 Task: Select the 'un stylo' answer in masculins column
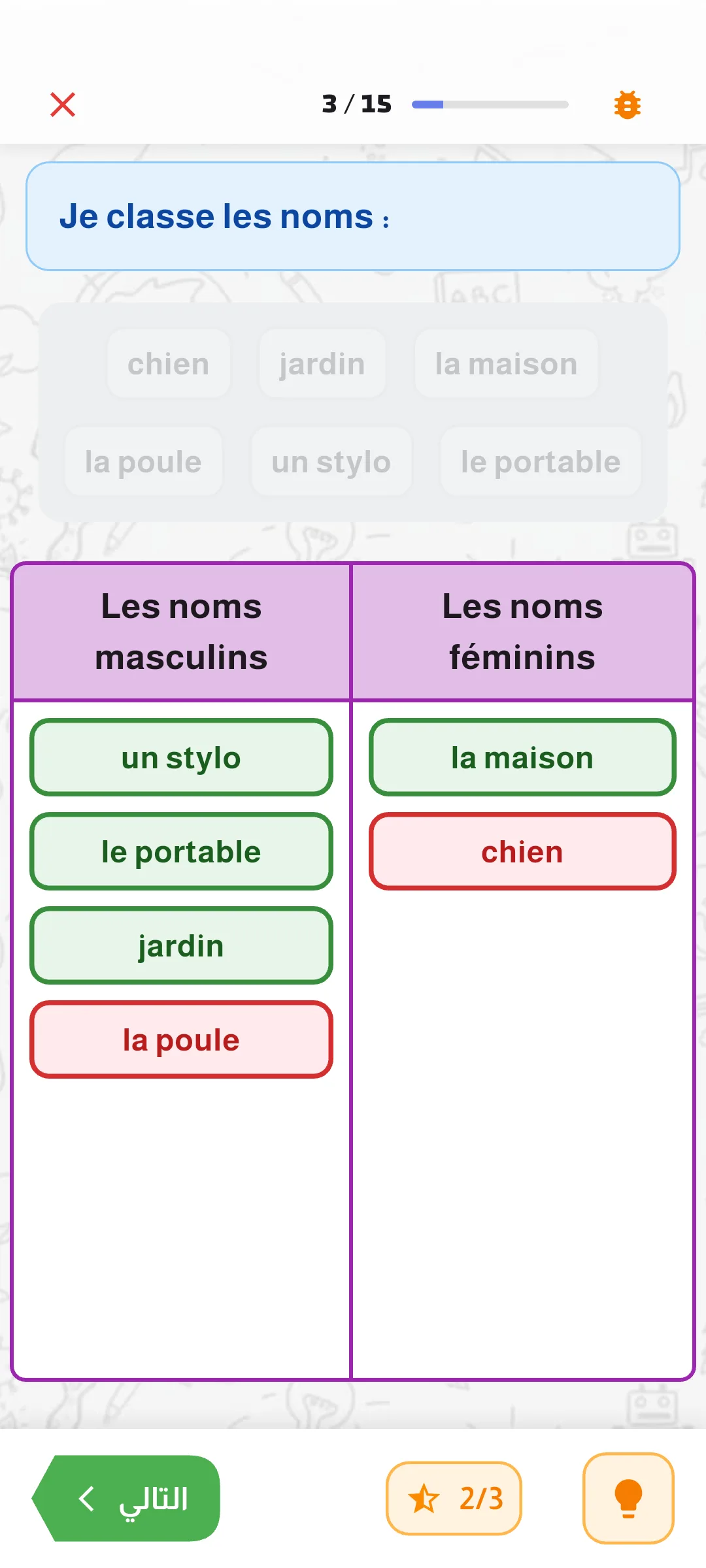181,757
